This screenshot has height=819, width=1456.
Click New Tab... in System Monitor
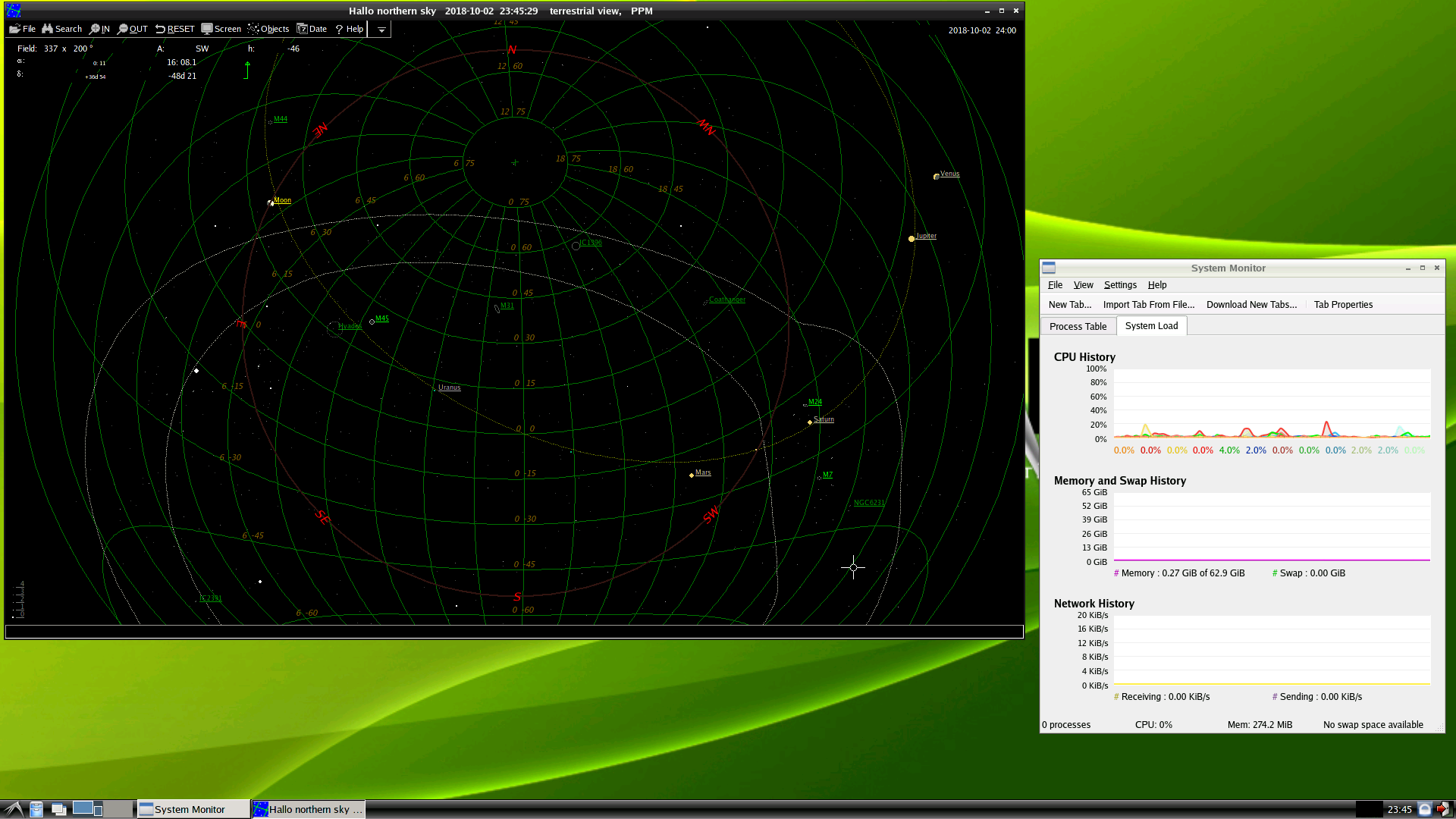1070,305
